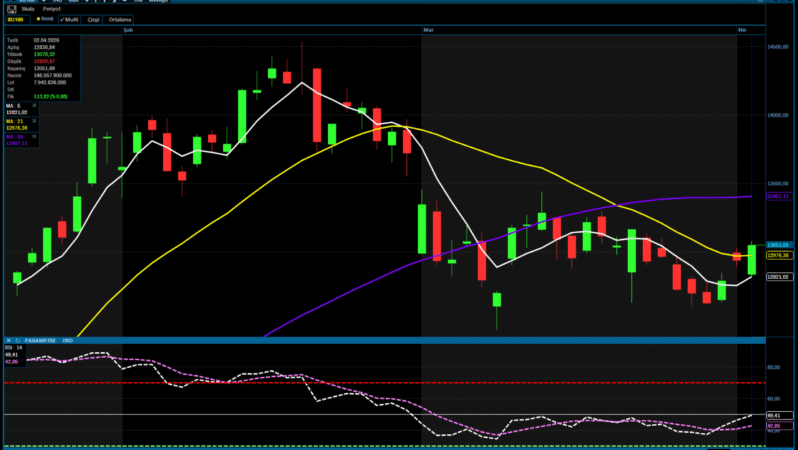Close the RSI indicator panel

8,340
